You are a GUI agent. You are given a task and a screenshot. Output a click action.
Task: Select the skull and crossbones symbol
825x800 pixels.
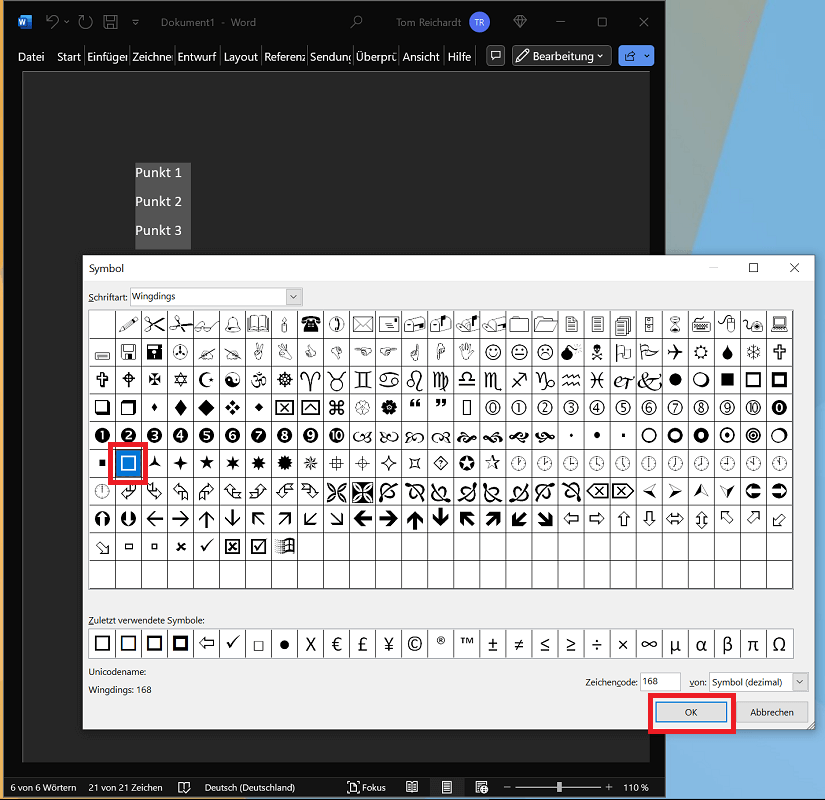pos(597,352)
